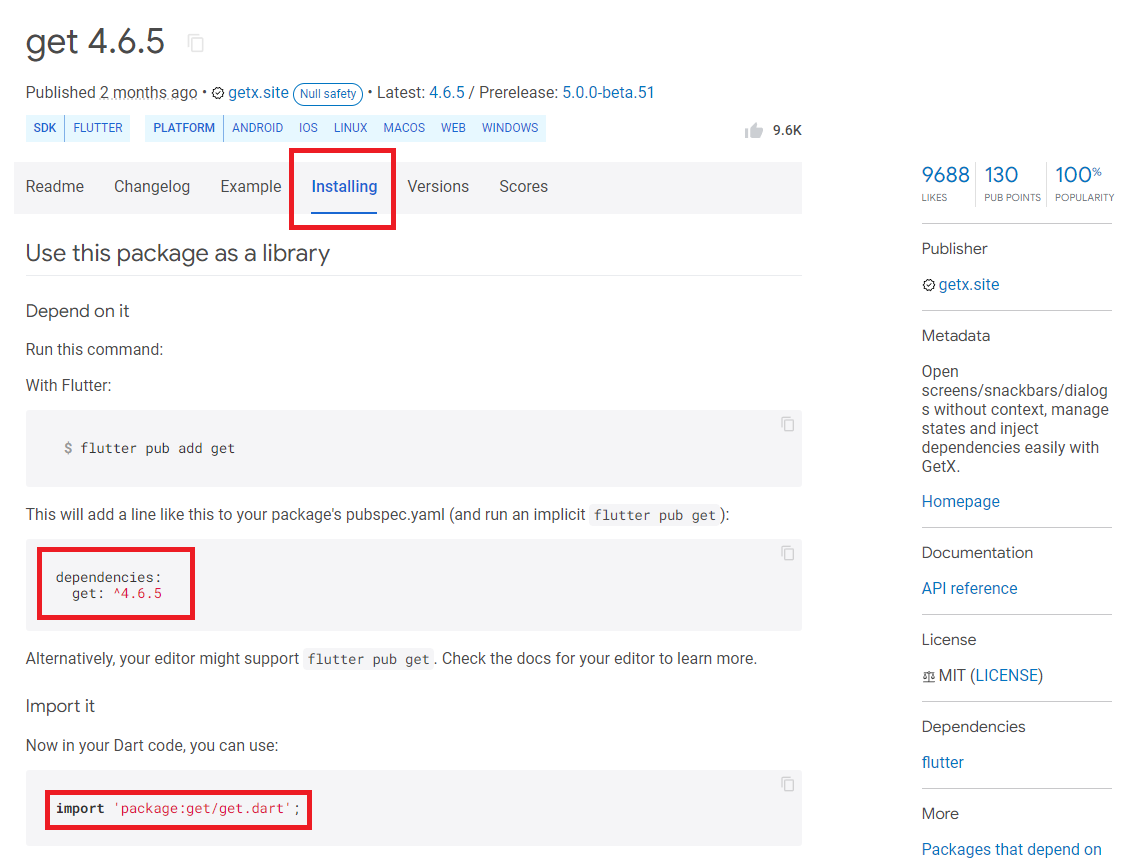Screen dimensions: 1125x859
Task: Click the 'Depend on it' heading
Action: tap(77, 311)
